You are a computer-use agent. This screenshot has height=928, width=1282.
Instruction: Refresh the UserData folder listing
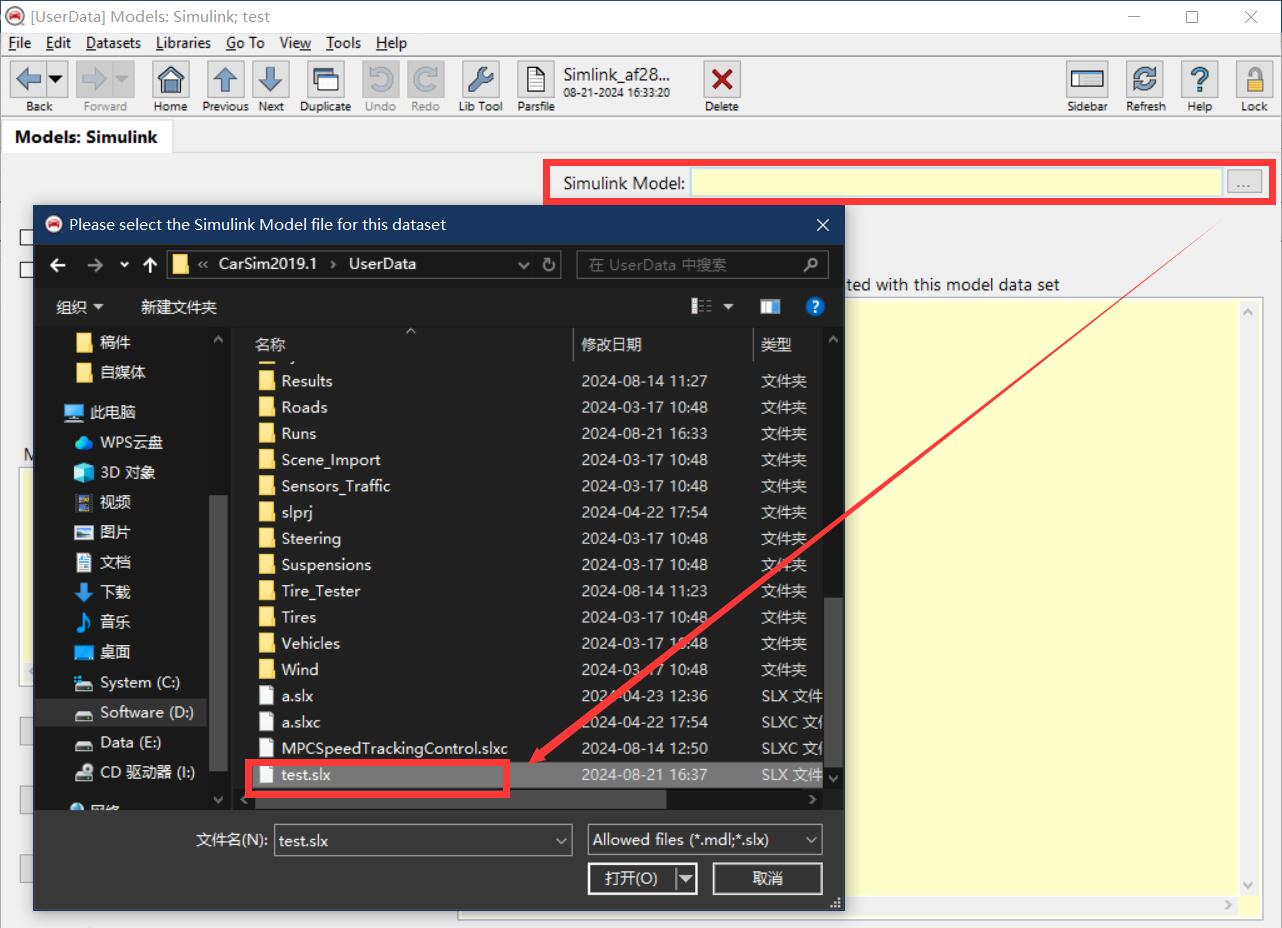coord(549,265)
